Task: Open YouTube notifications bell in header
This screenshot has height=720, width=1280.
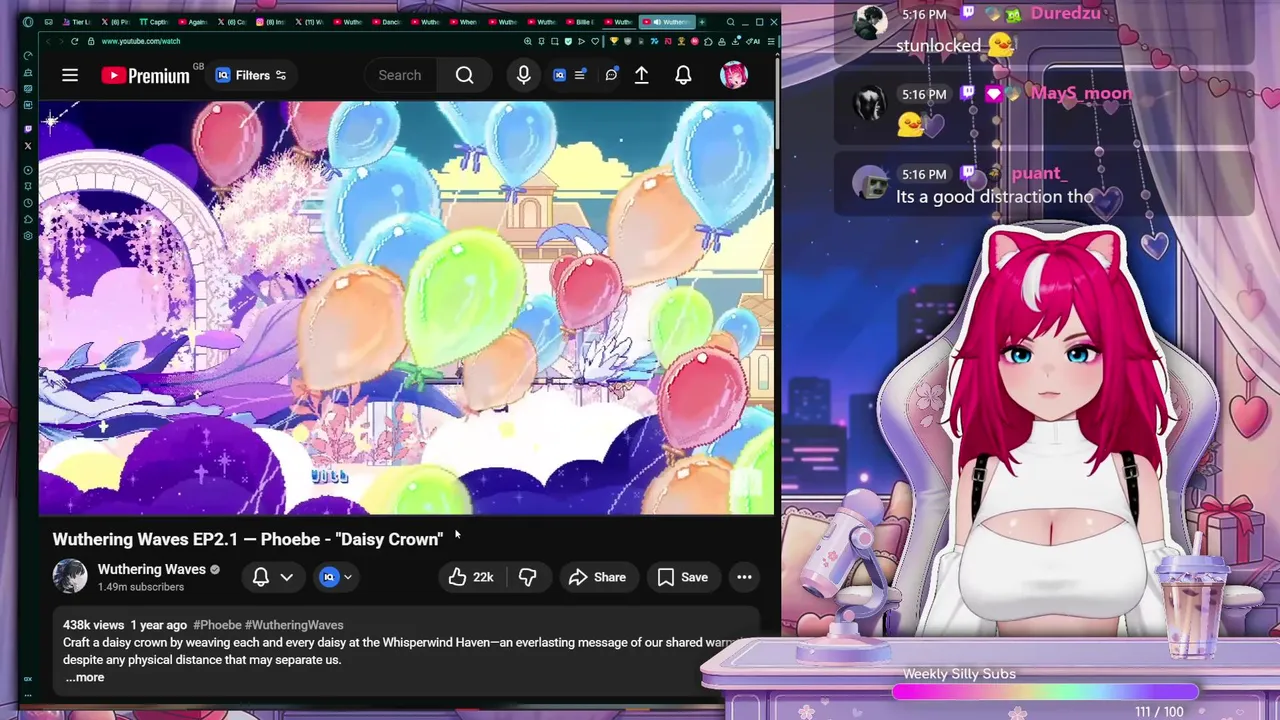Action: click(x=683, y=75)
